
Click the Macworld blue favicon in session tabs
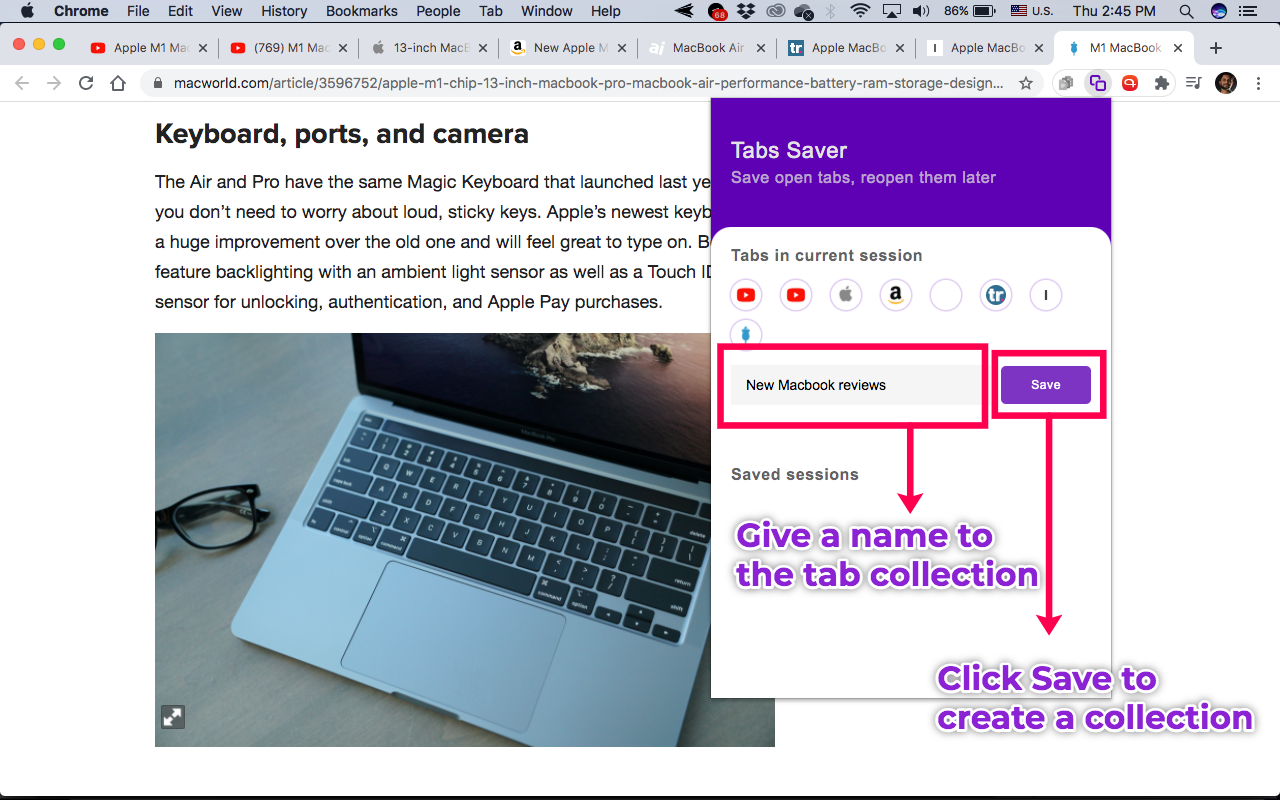coord(746,335)
